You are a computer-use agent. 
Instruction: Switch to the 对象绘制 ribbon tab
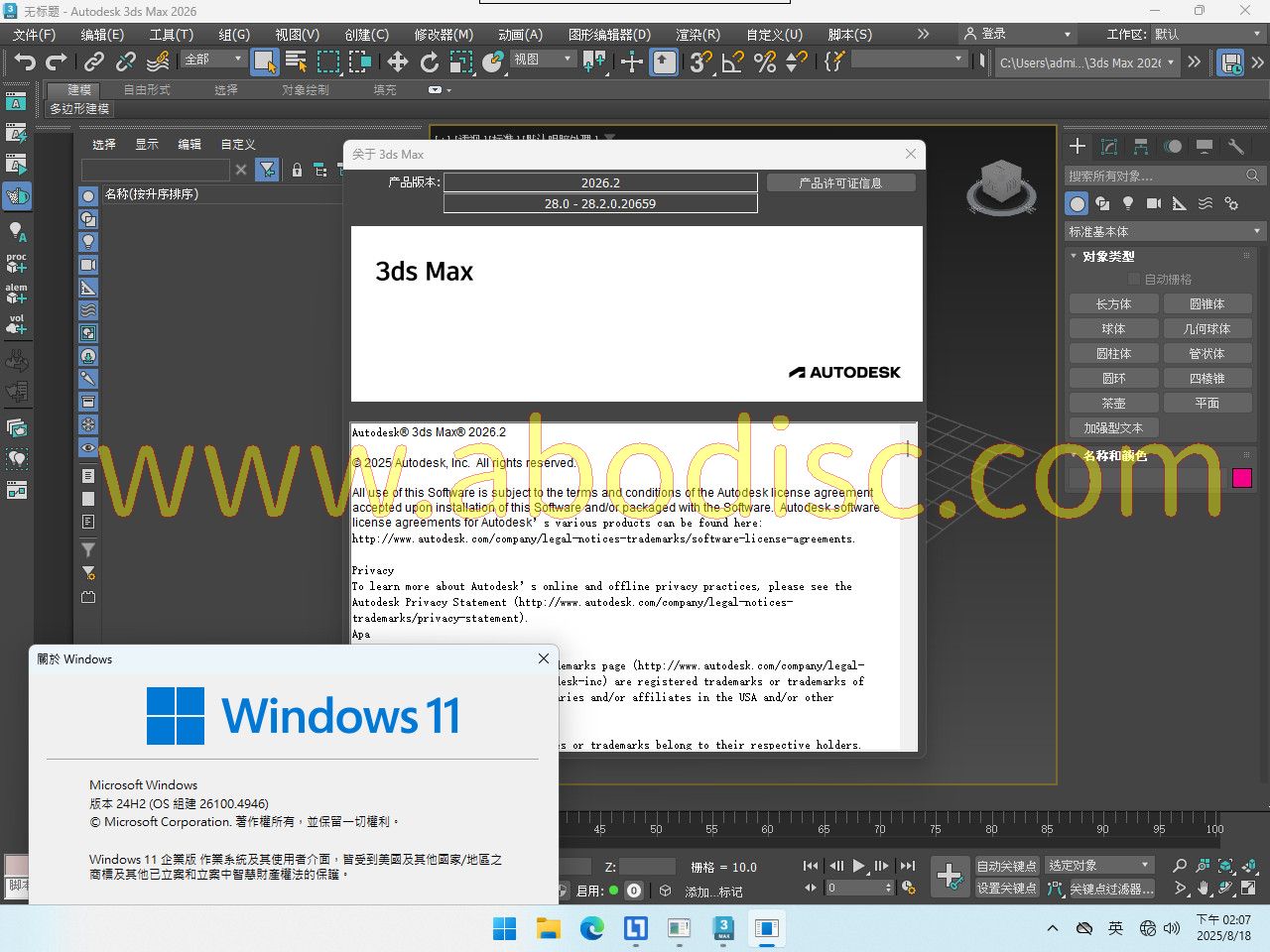point(306,89)
